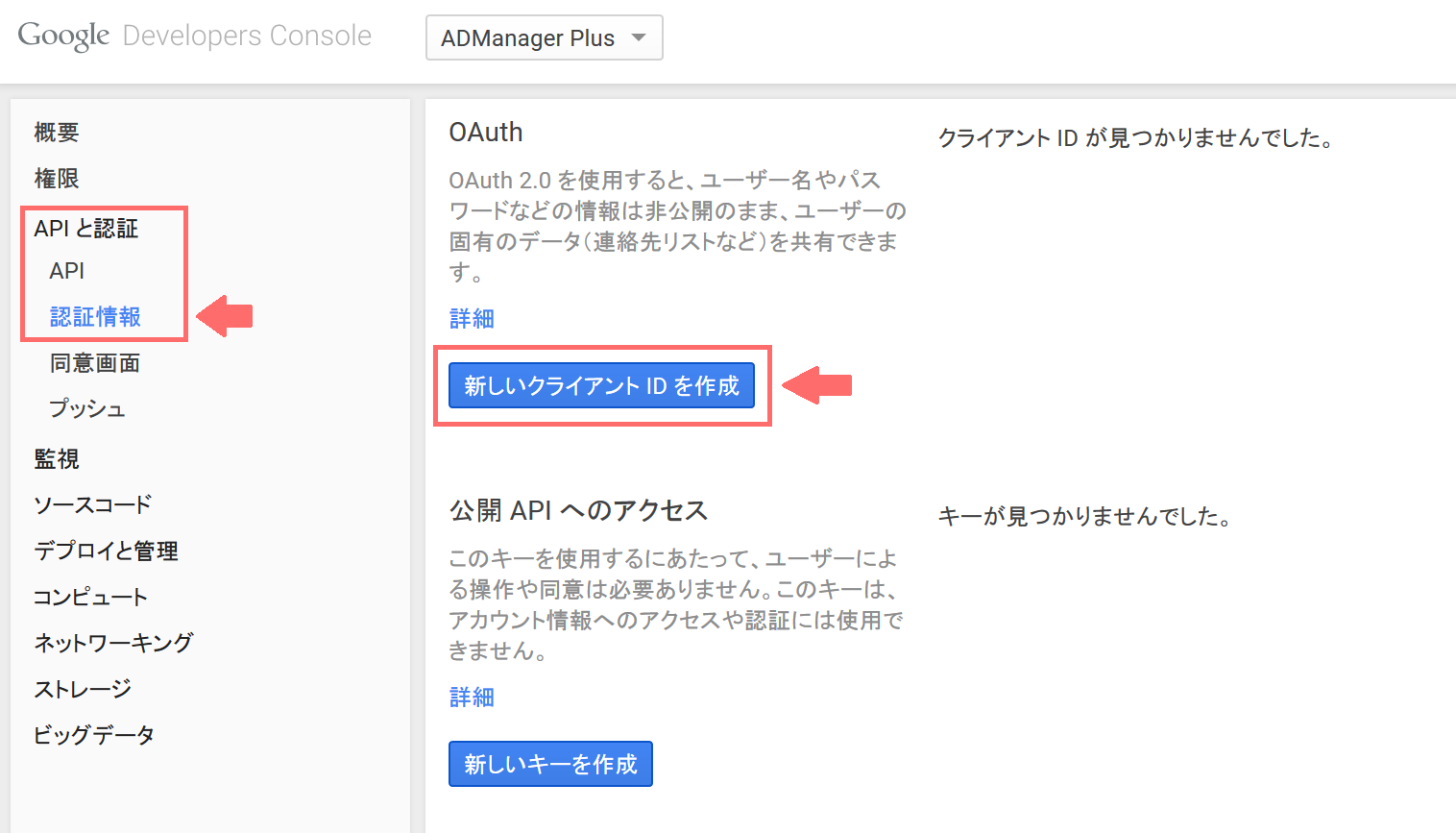This screenshot has width=1456, height=833.
Task: Click the Google Developers Console logo
Action: point(195,35)
